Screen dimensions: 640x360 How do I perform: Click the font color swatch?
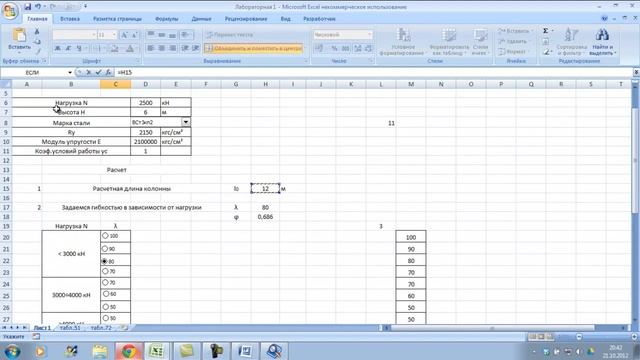[130, 49]
